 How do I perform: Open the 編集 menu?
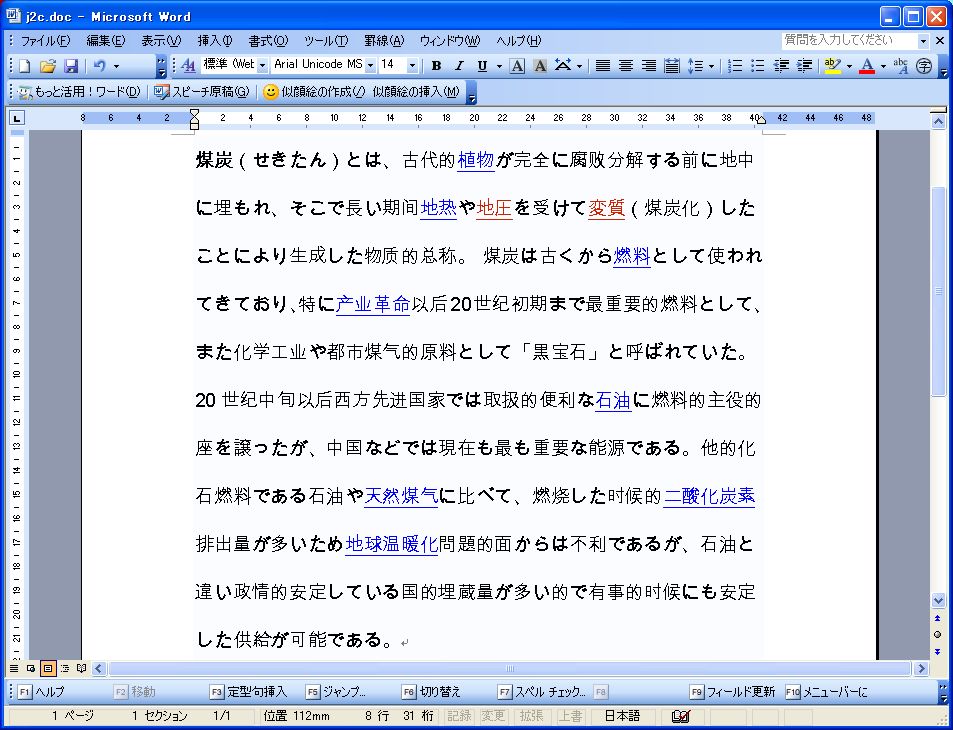coord(106,41)
